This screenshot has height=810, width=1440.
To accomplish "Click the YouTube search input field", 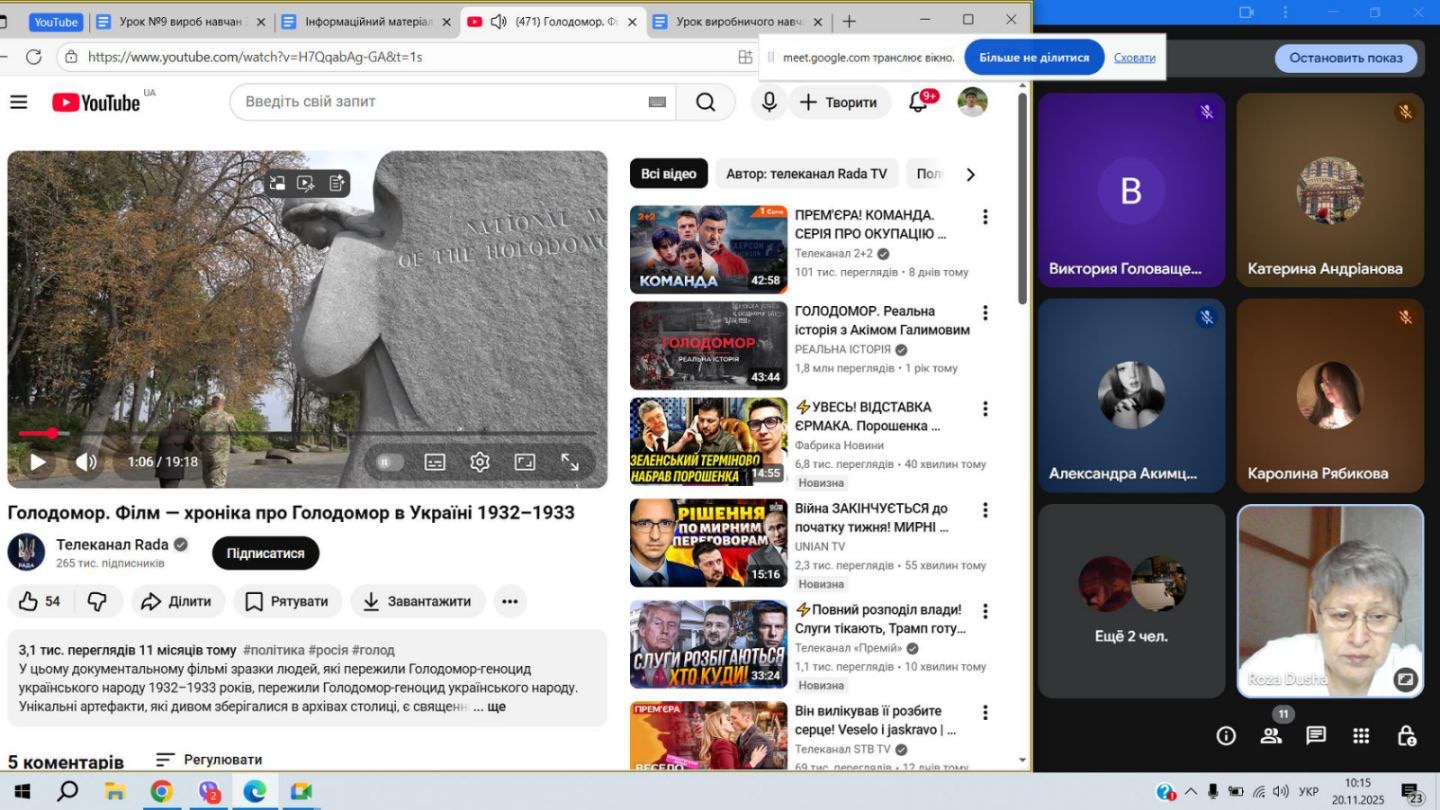I will point(440,102).
